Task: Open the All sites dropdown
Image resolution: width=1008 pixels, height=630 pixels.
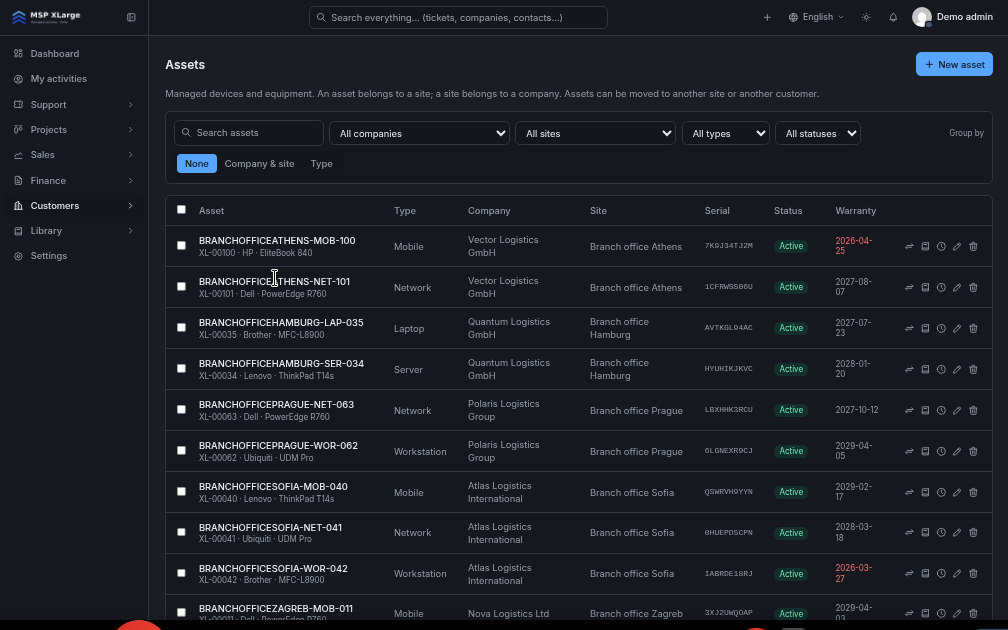Action: (595, 133)
